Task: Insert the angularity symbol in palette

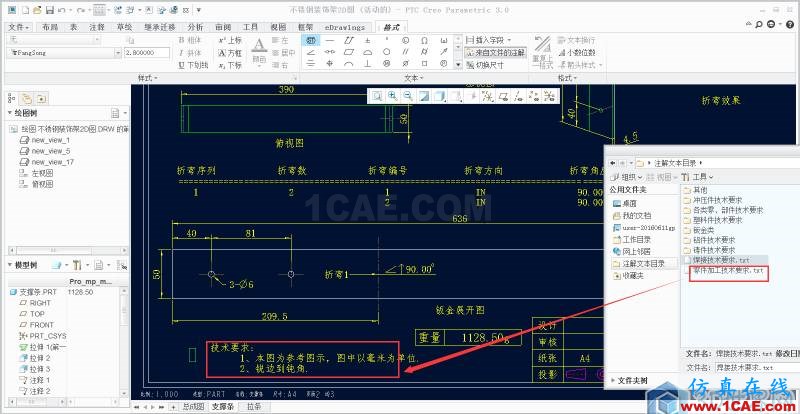Action: tap(311, 52)
